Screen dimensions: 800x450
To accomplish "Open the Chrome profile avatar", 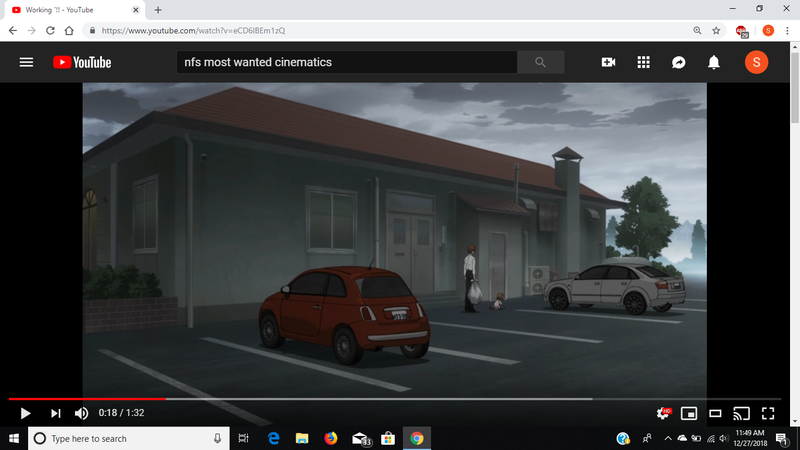I will pyautogui.click(x=768, y=31).
